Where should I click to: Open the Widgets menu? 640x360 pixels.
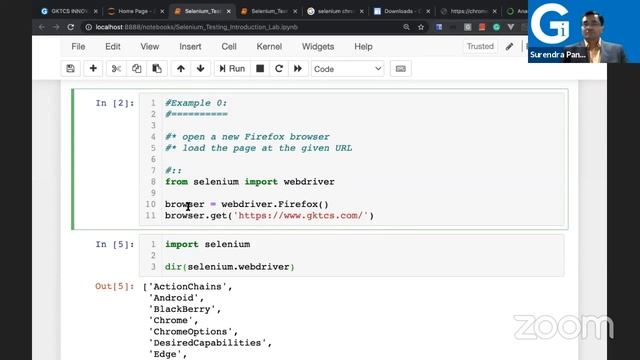318,47
